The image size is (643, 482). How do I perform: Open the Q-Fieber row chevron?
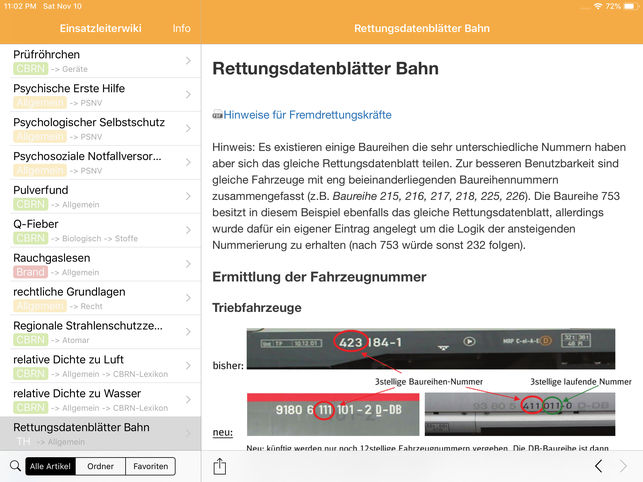[188, 231]
